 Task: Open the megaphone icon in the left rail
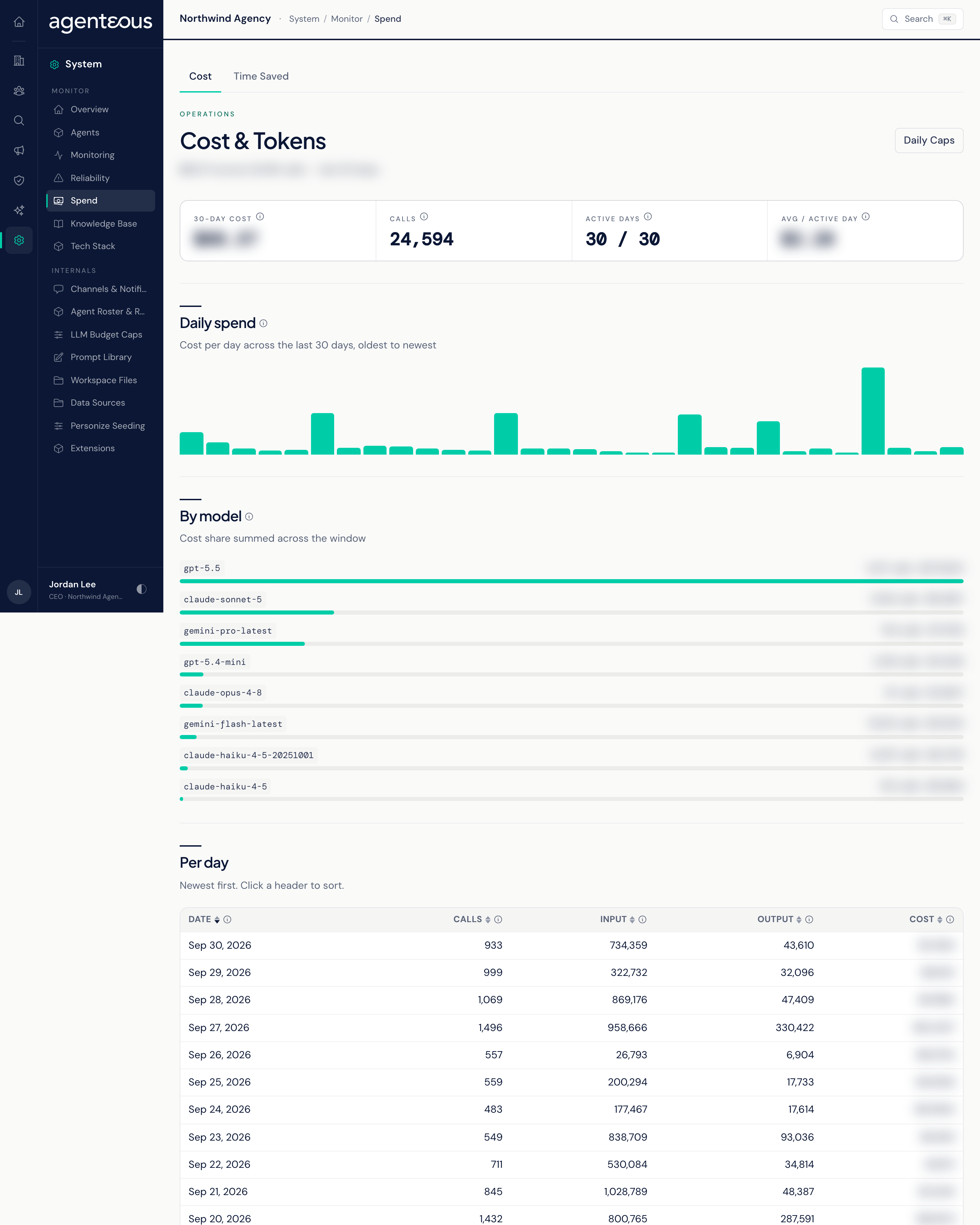19,150
